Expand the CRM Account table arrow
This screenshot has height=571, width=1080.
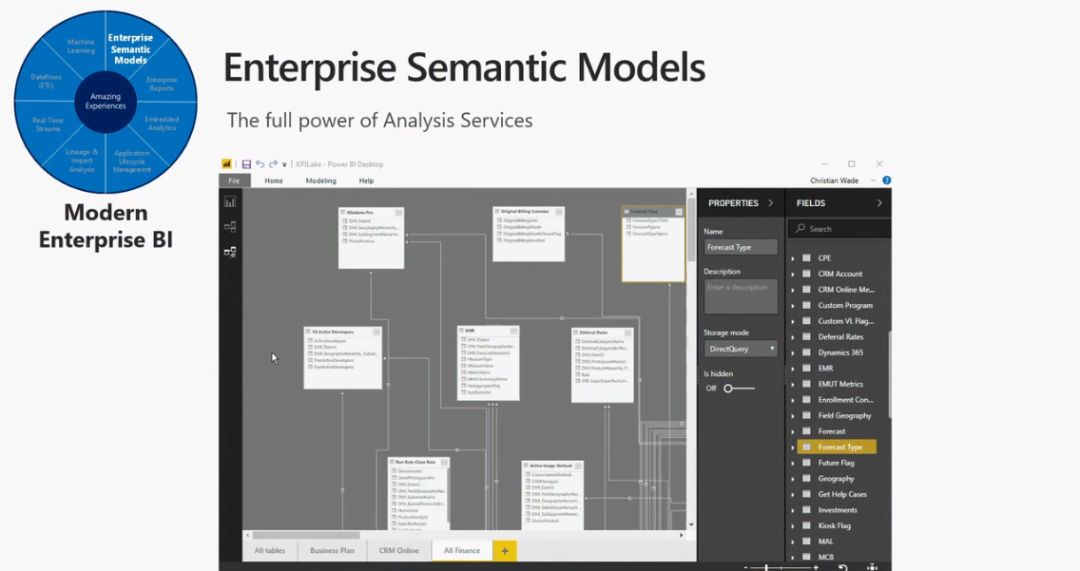click(x=793, y=274)
